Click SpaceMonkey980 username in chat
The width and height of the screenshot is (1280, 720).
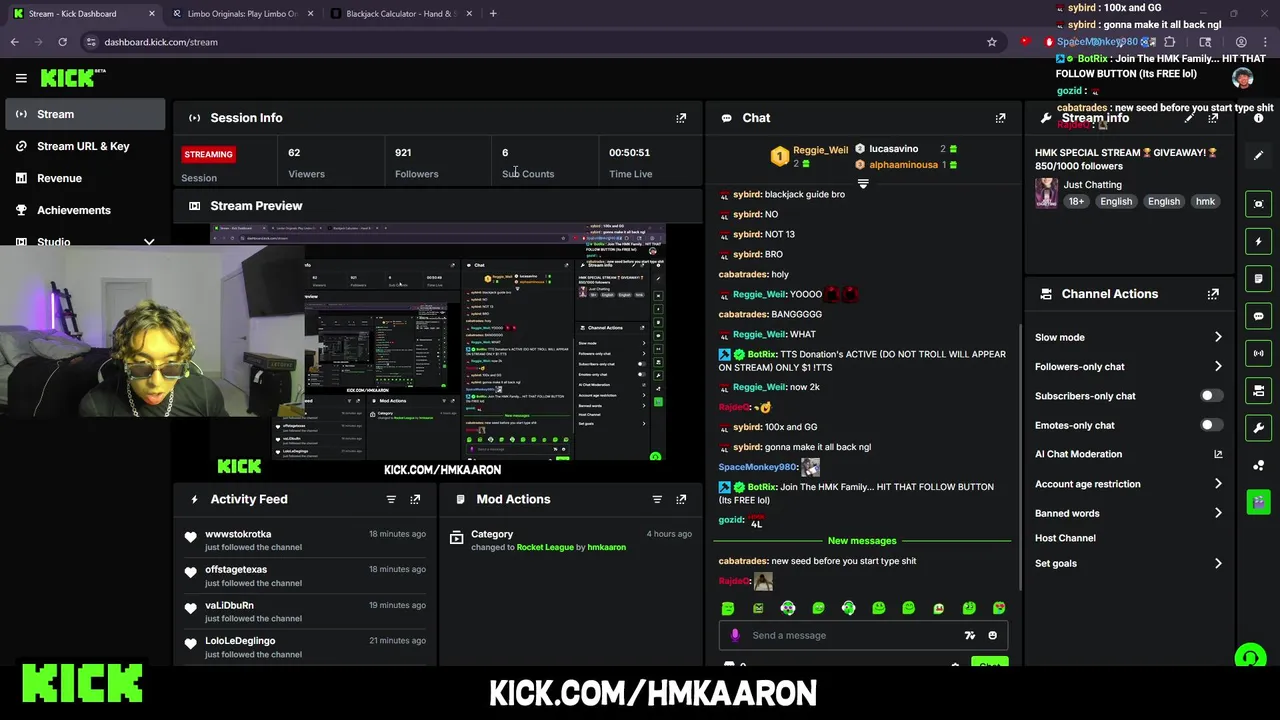coord(757,467)
